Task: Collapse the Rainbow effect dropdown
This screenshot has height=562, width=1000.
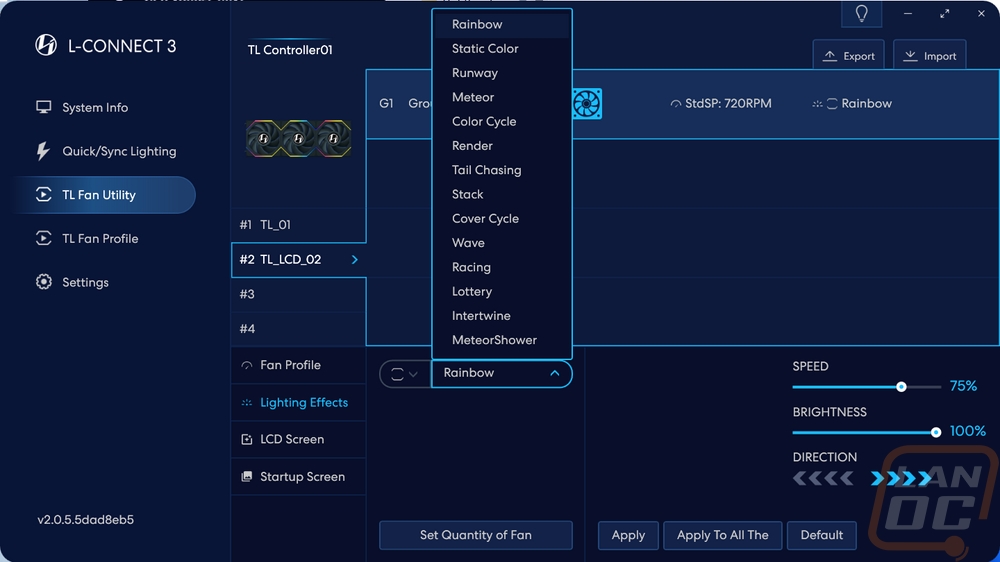Action: coord(554,373)
